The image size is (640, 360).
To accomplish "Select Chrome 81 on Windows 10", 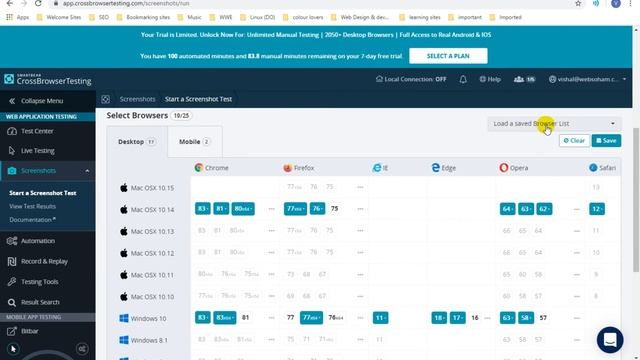I will click(245, 318).
